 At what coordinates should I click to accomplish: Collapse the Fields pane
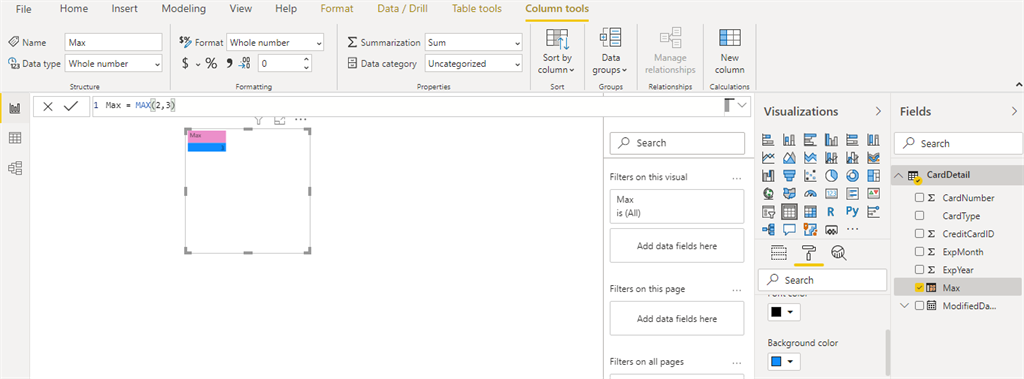pos(1014,112)
